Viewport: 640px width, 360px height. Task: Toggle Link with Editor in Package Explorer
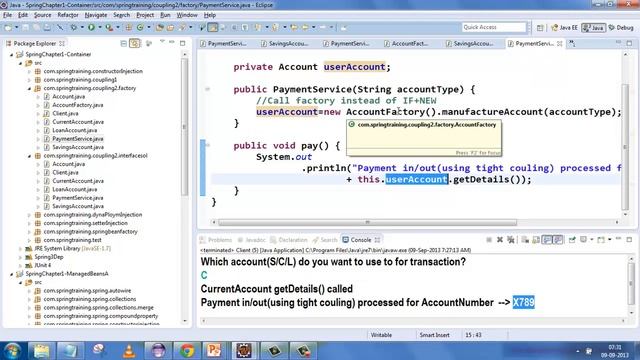tap(134, 43)
